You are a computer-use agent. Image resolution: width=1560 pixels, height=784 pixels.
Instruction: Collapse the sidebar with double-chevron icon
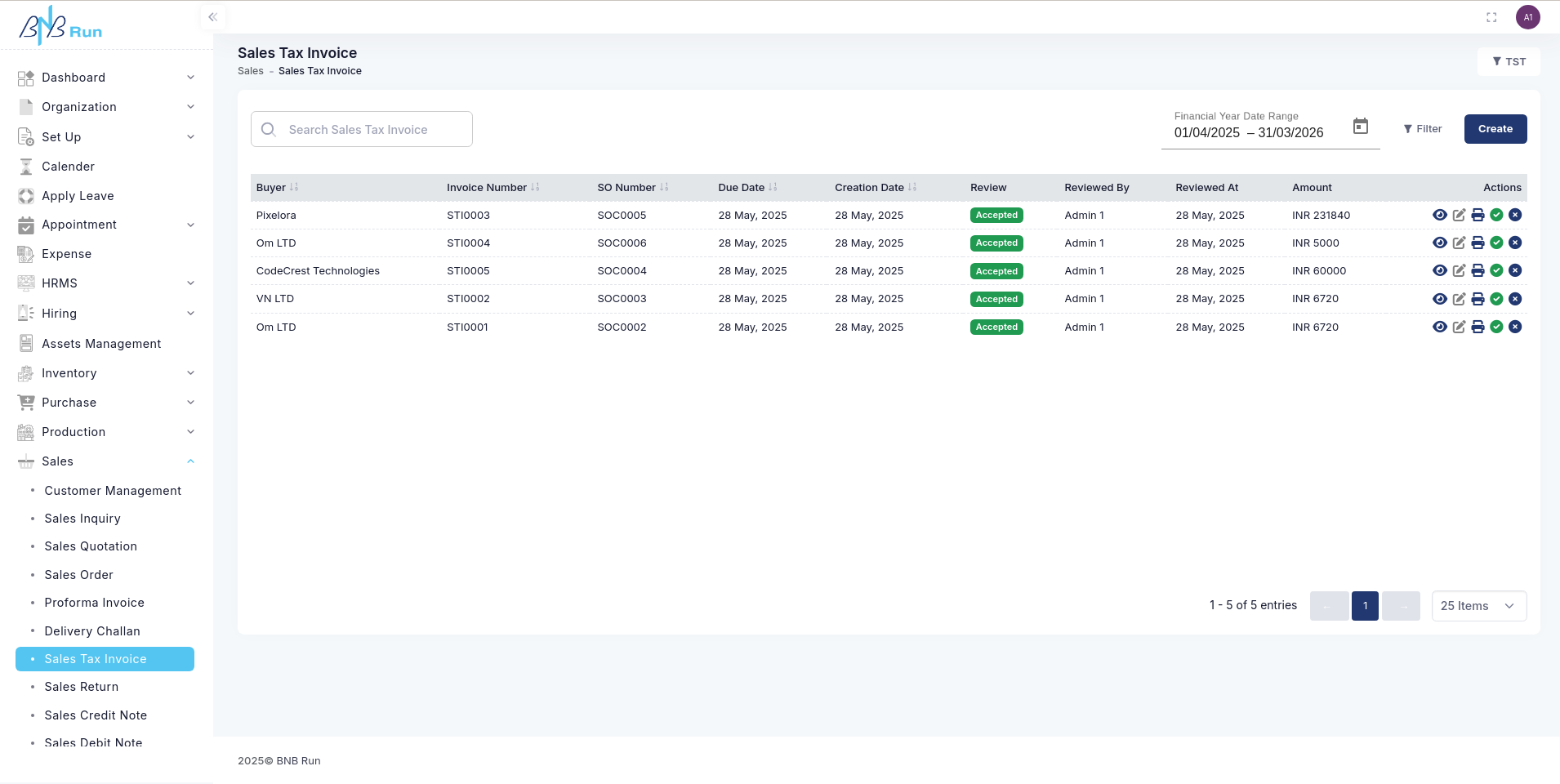click(212, 17)
